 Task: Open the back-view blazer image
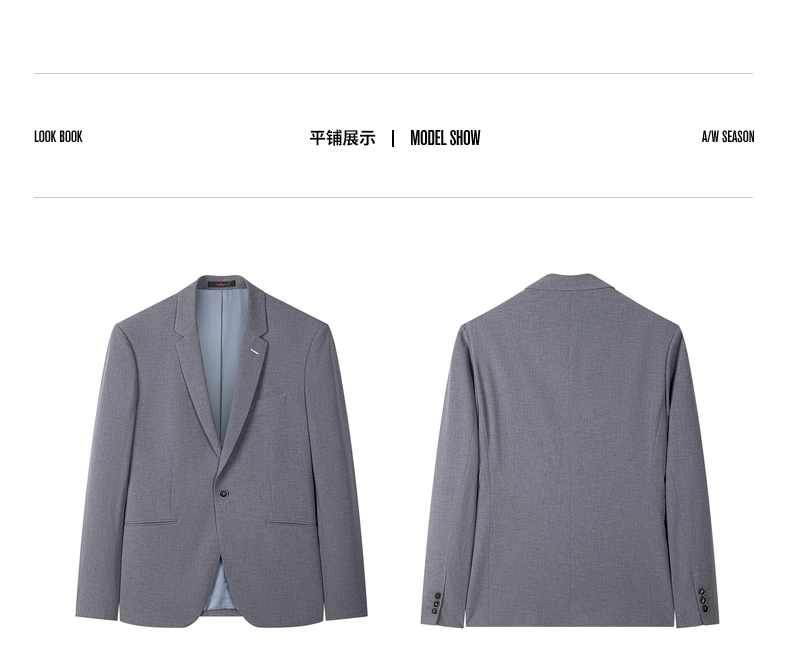570,450
